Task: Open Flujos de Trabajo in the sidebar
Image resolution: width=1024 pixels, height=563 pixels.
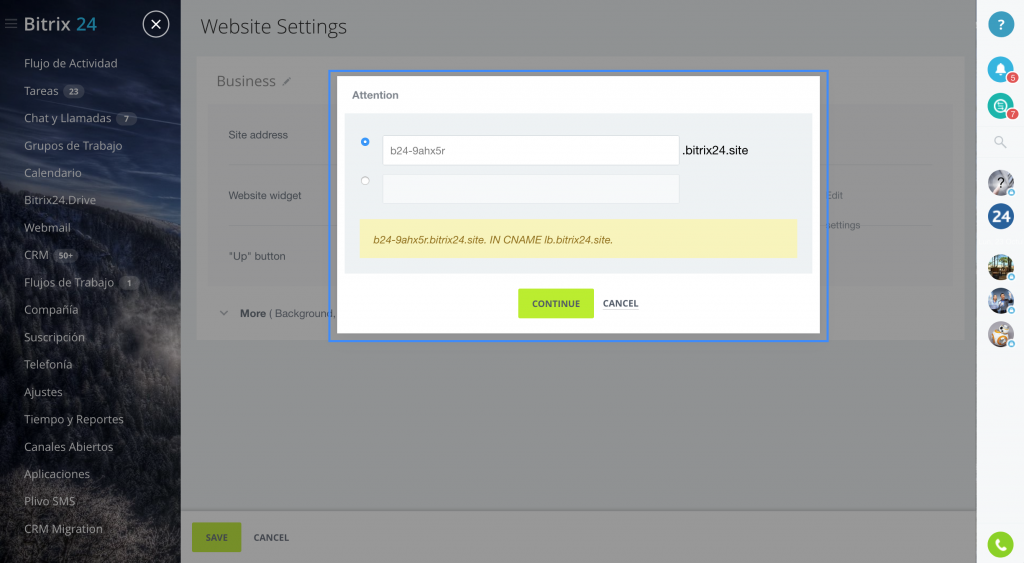Action: [x=69, y=282]
